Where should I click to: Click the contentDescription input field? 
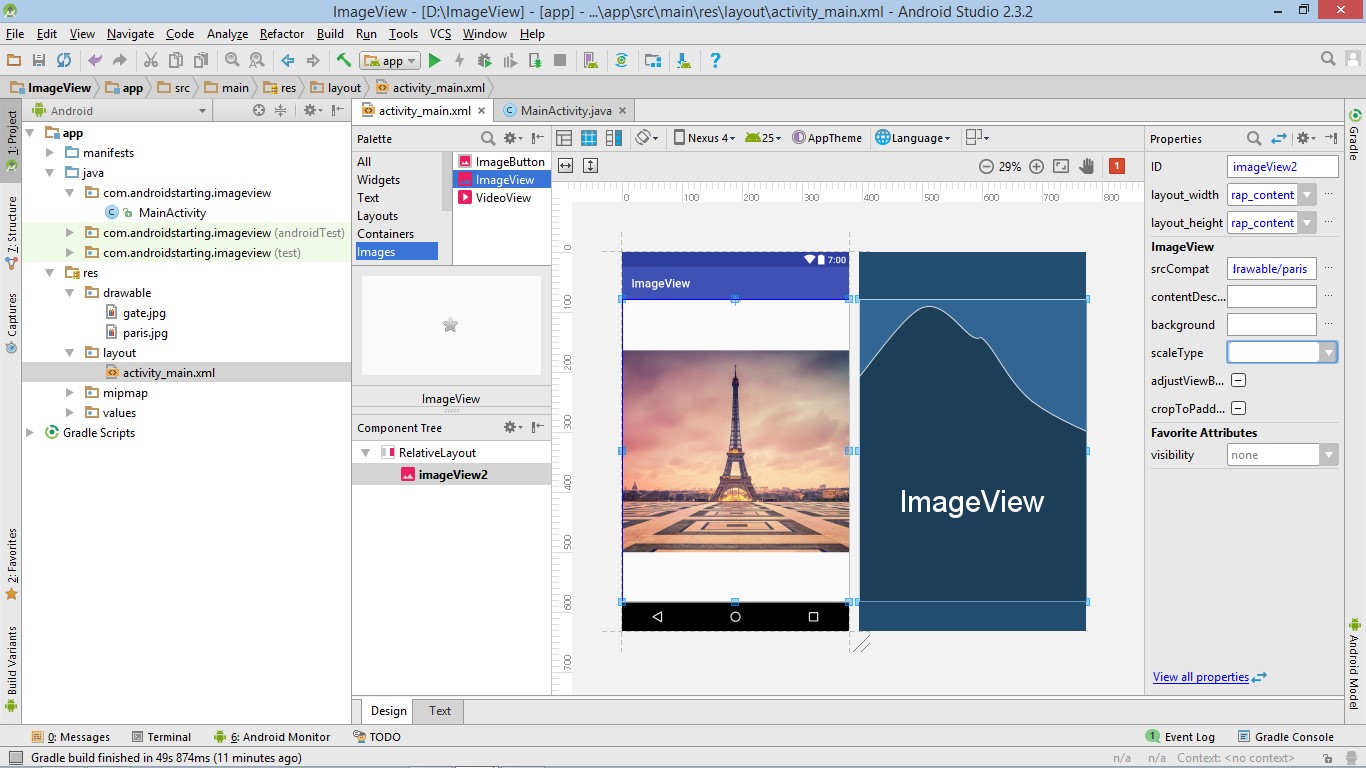pyautogui.click(x=1271, y=297)
